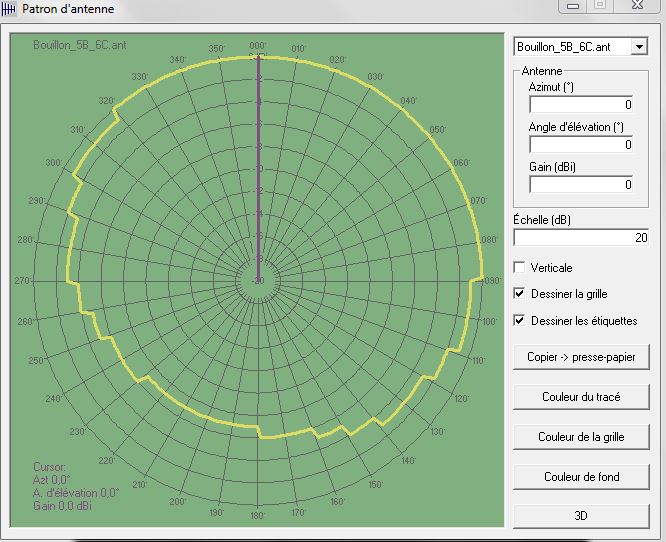Click the Bouillon_5B_6C.ant label in plot
This screenshot has width=666, height=542.
pyautogui.click(x=79, y=45)
